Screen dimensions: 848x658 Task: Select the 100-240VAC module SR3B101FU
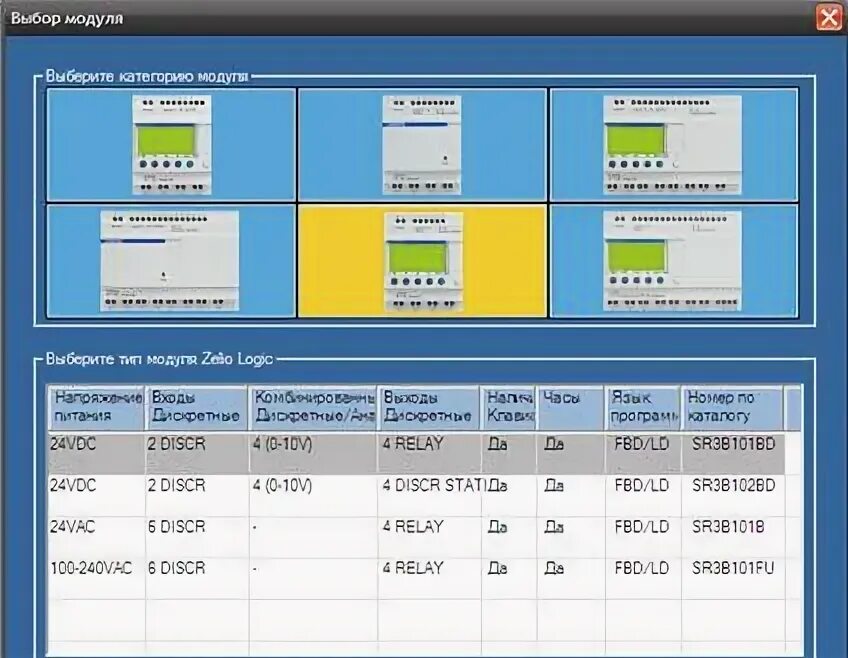(300, 568)
